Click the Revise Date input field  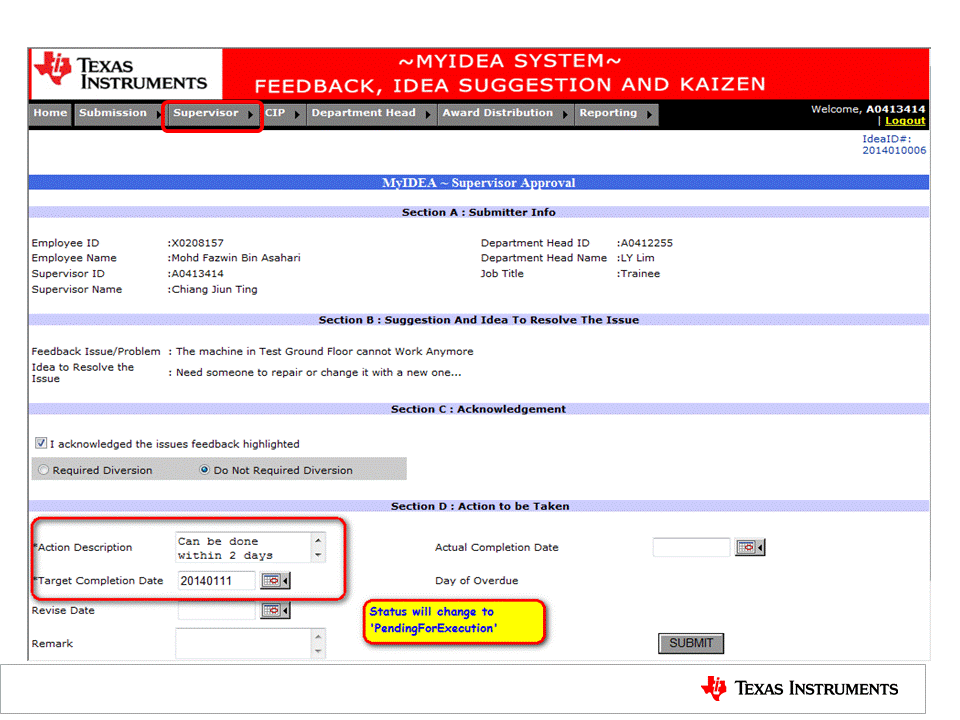(216, 610)
